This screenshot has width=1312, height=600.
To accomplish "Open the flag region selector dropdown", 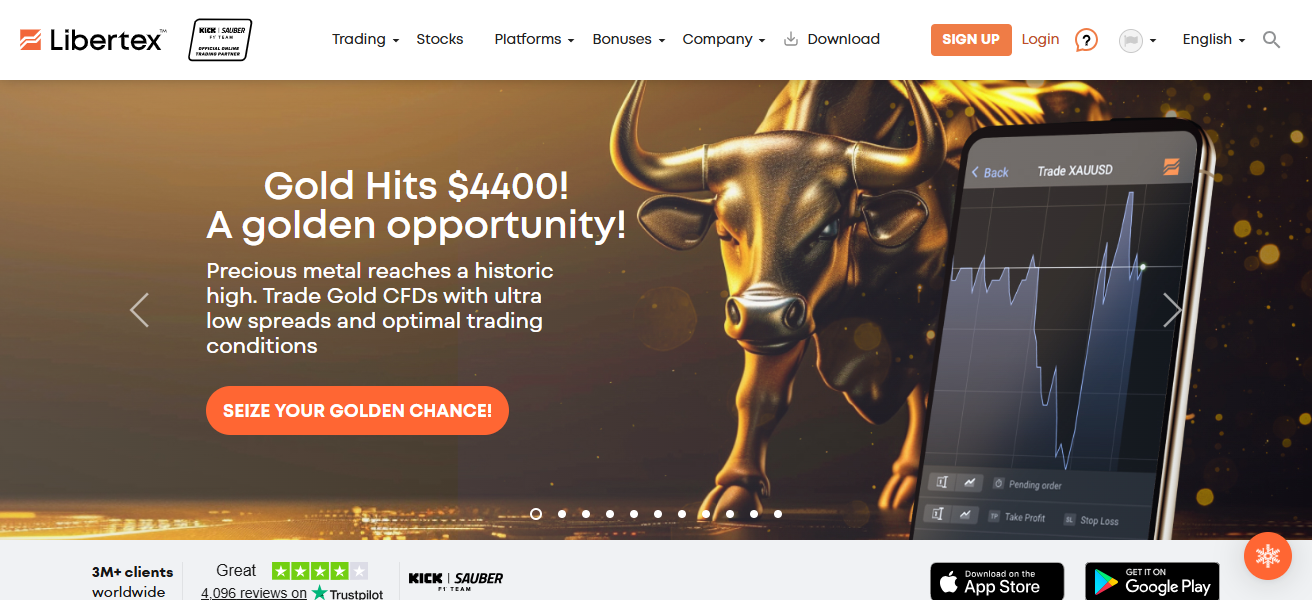I will [1138, 40].
